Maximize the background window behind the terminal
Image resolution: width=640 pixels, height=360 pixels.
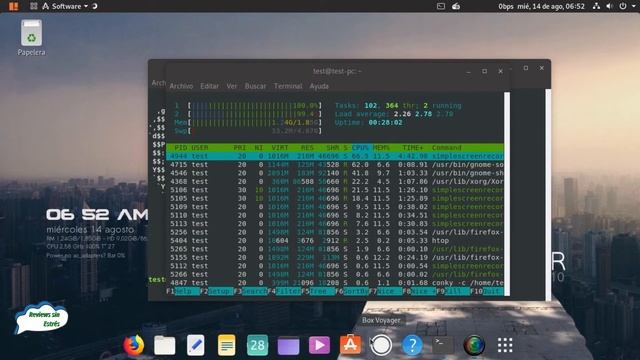[526, 68]
